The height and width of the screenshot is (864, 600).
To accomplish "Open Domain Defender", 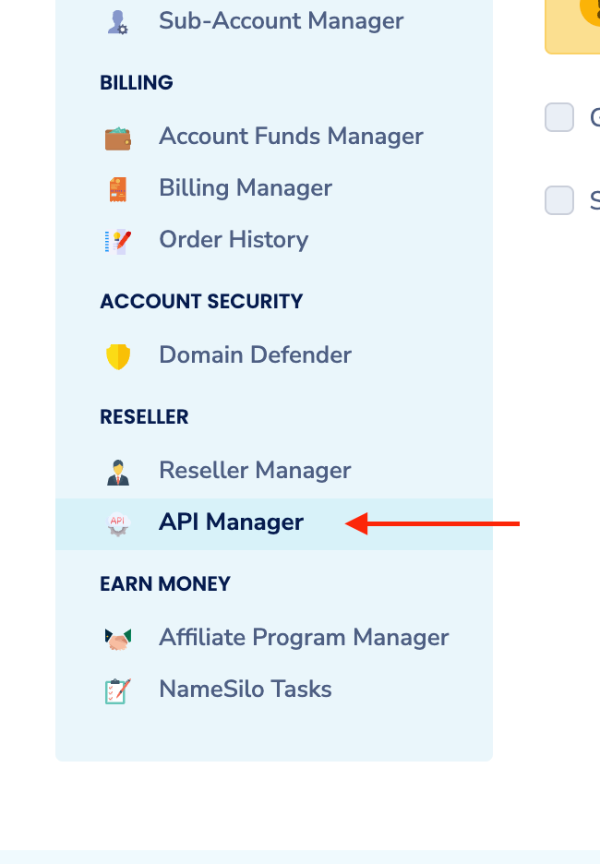I will (255, 355).
